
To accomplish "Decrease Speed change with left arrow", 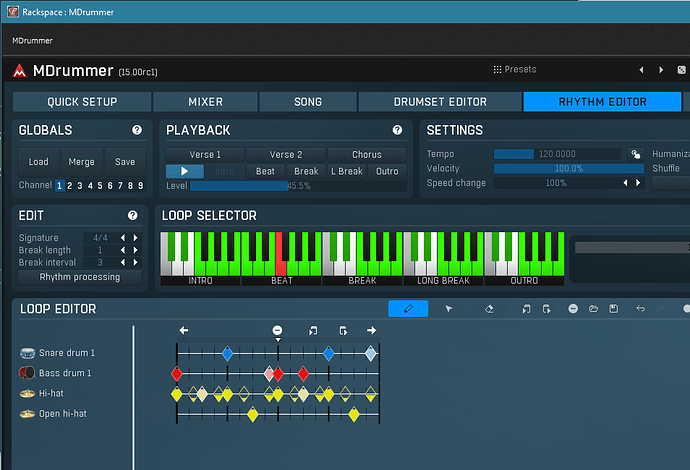I will click(x=625, y=183).
